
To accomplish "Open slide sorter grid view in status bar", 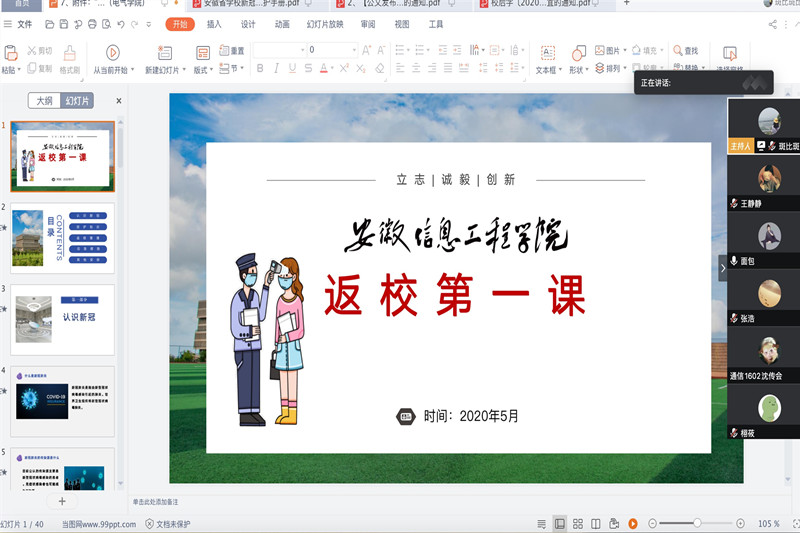I will (x=578, y=523).
